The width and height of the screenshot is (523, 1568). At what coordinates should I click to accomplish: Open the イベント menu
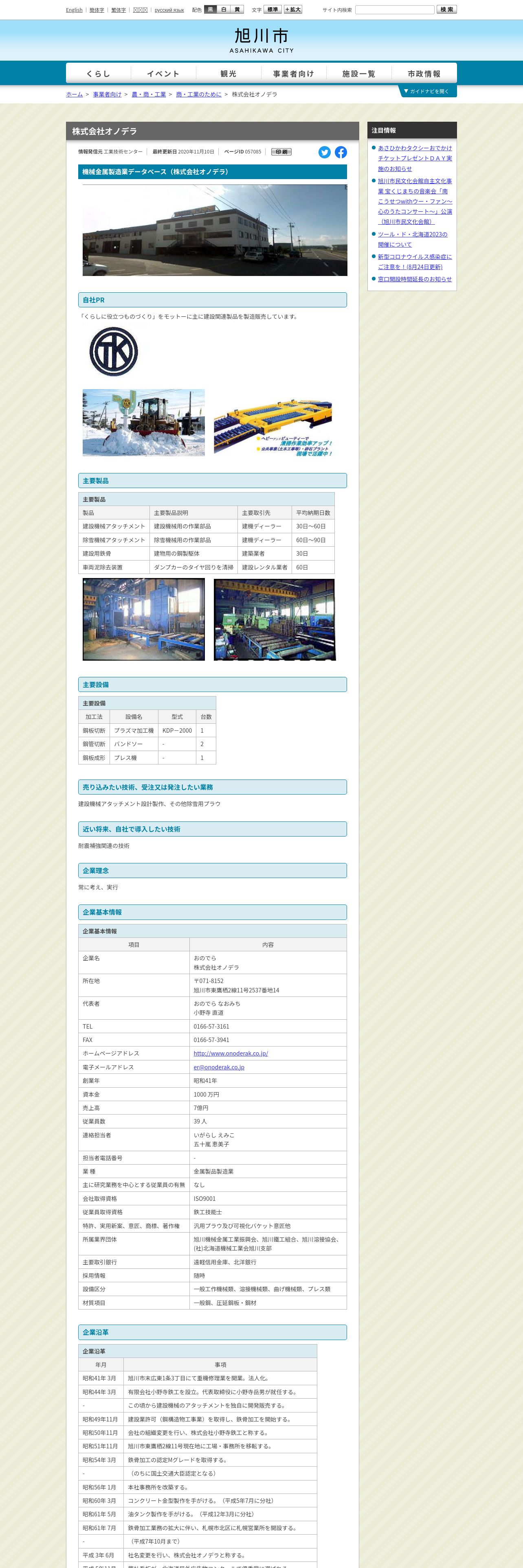(163, 74)
